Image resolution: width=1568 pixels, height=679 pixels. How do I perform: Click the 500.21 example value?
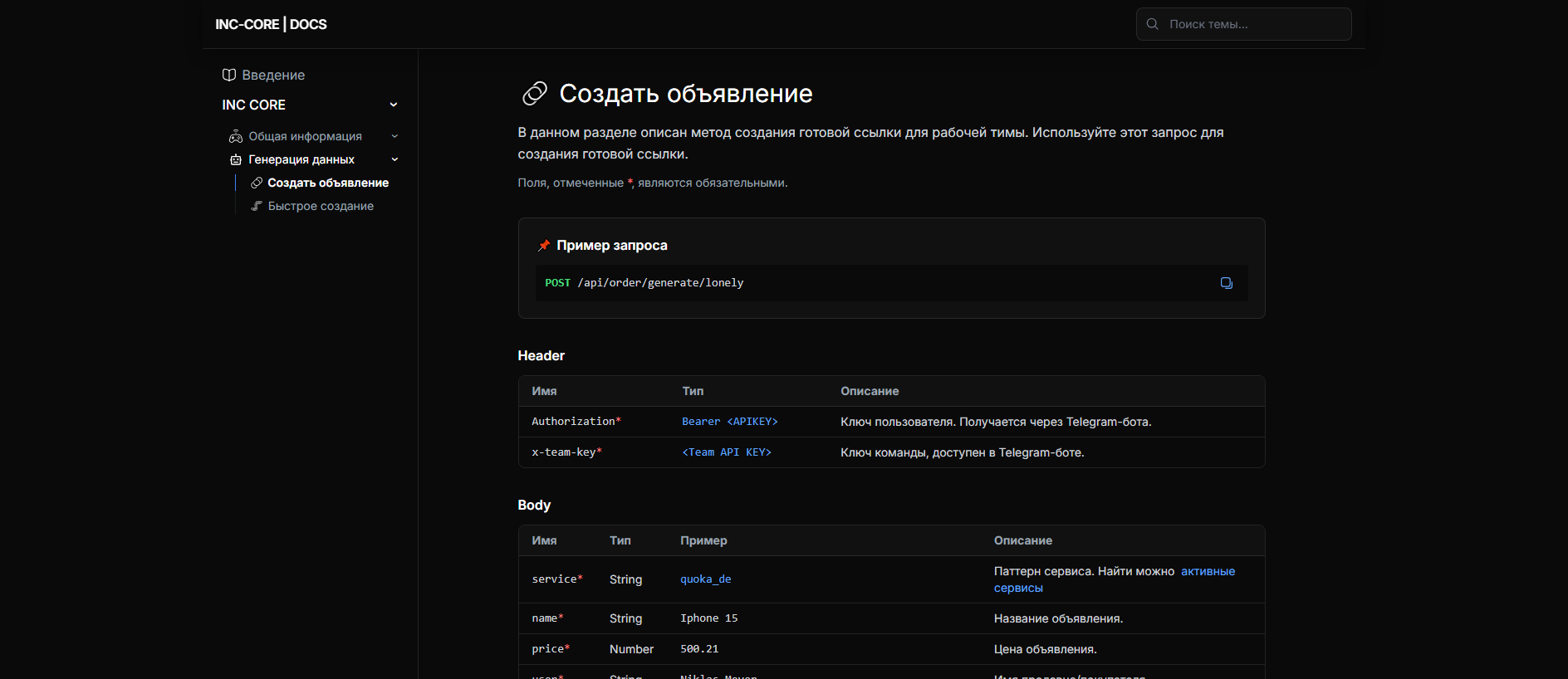(x=699, y=649)
